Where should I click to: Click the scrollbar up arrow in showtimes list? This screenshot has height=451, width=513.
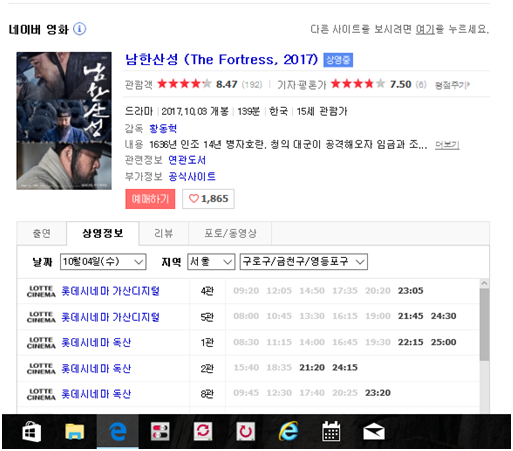(484, 283)
